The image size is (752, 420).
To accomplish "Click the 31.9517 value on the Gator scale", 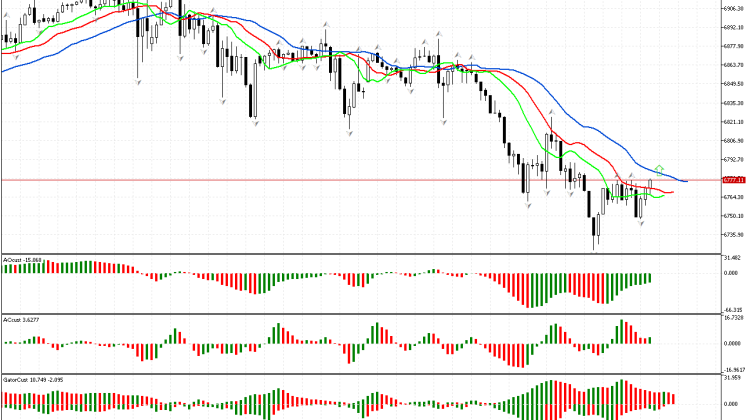I will (x=735, y=378).
